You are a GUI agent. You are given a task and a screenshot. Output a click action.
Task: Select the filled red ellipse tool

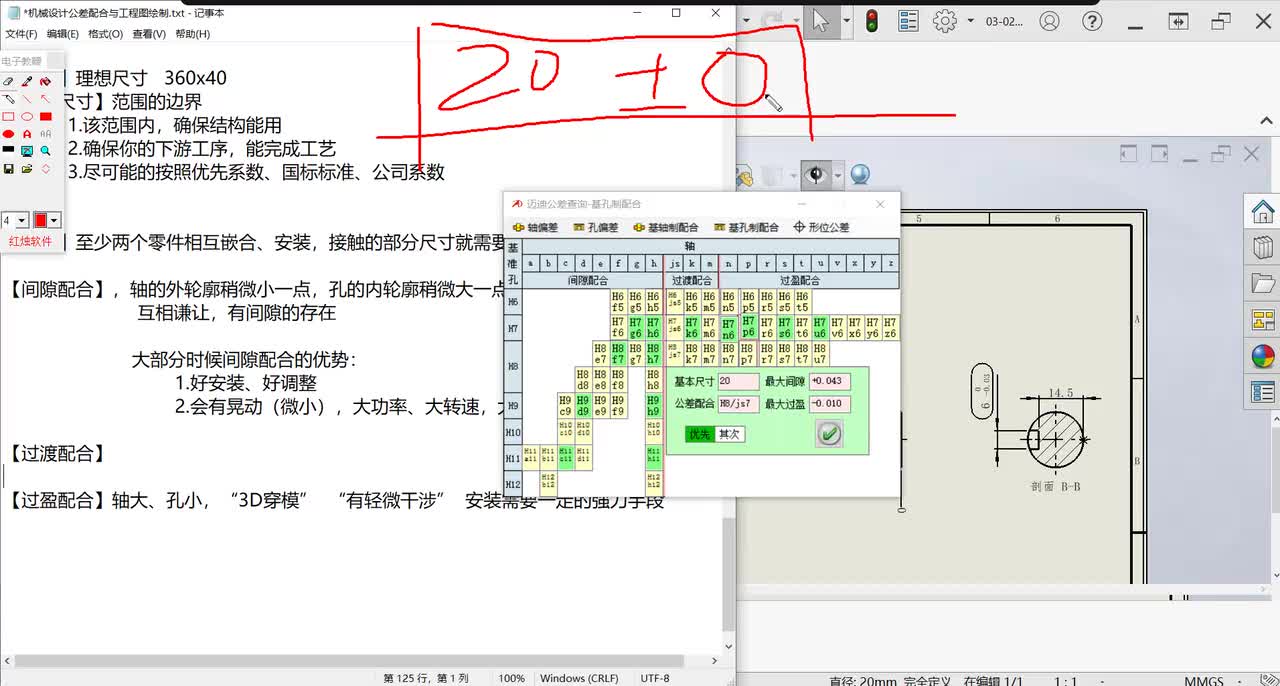click(x=8, y=133)
